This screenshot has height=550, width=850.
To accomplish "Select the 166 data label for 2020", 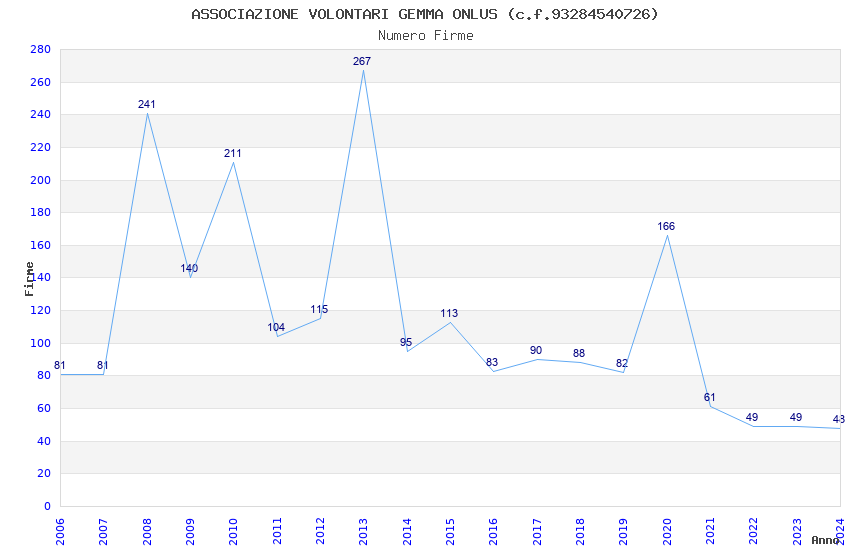I will [x=666, y=227].
